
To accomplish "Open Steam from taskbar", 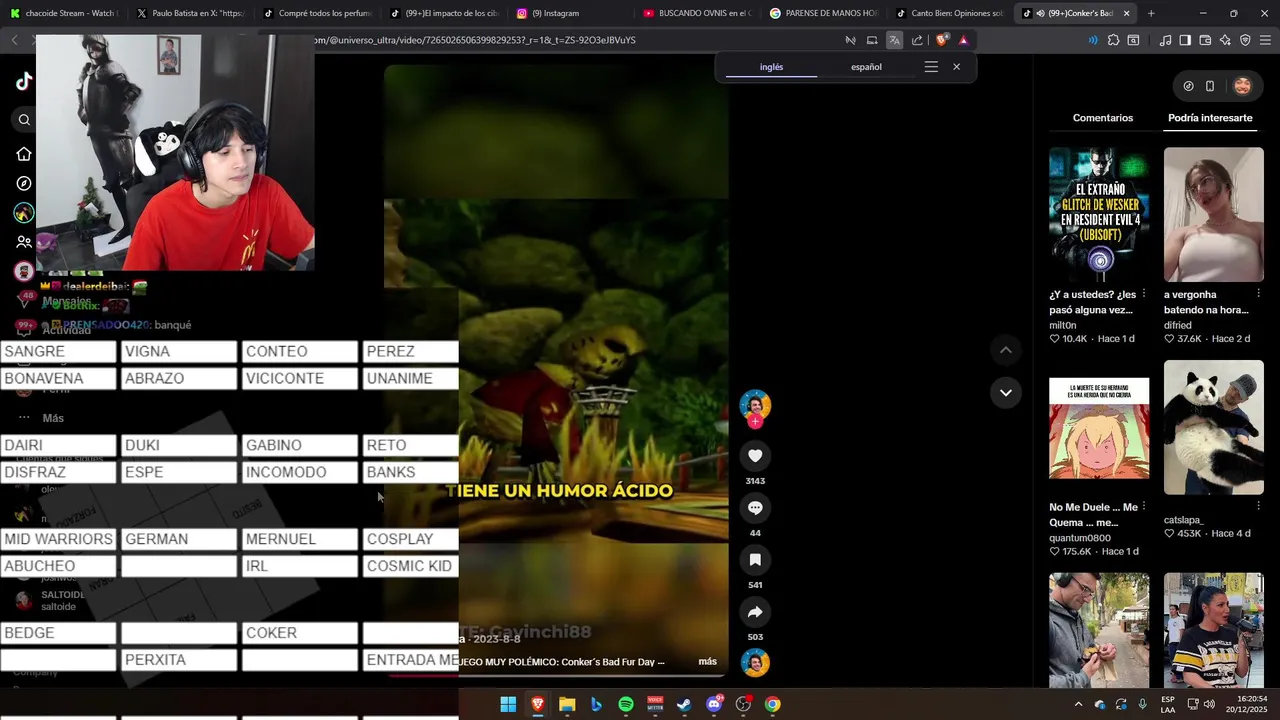I will tap(684, 704).
